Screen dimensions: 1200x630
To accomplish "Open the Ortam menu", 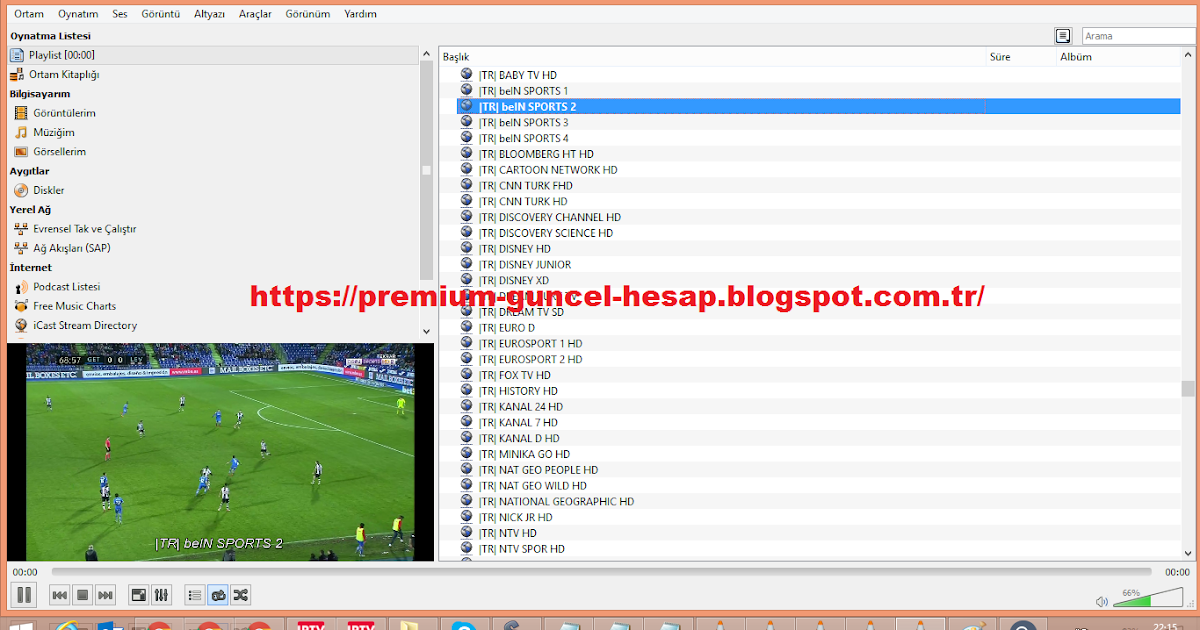I will [29, 14].
